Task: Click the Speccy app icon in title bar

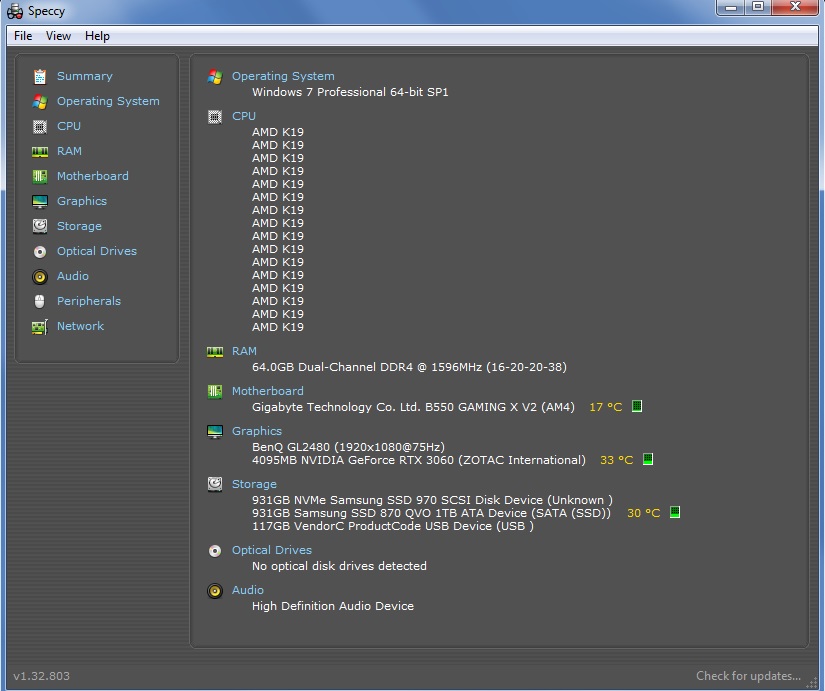Action: [15, 11]
